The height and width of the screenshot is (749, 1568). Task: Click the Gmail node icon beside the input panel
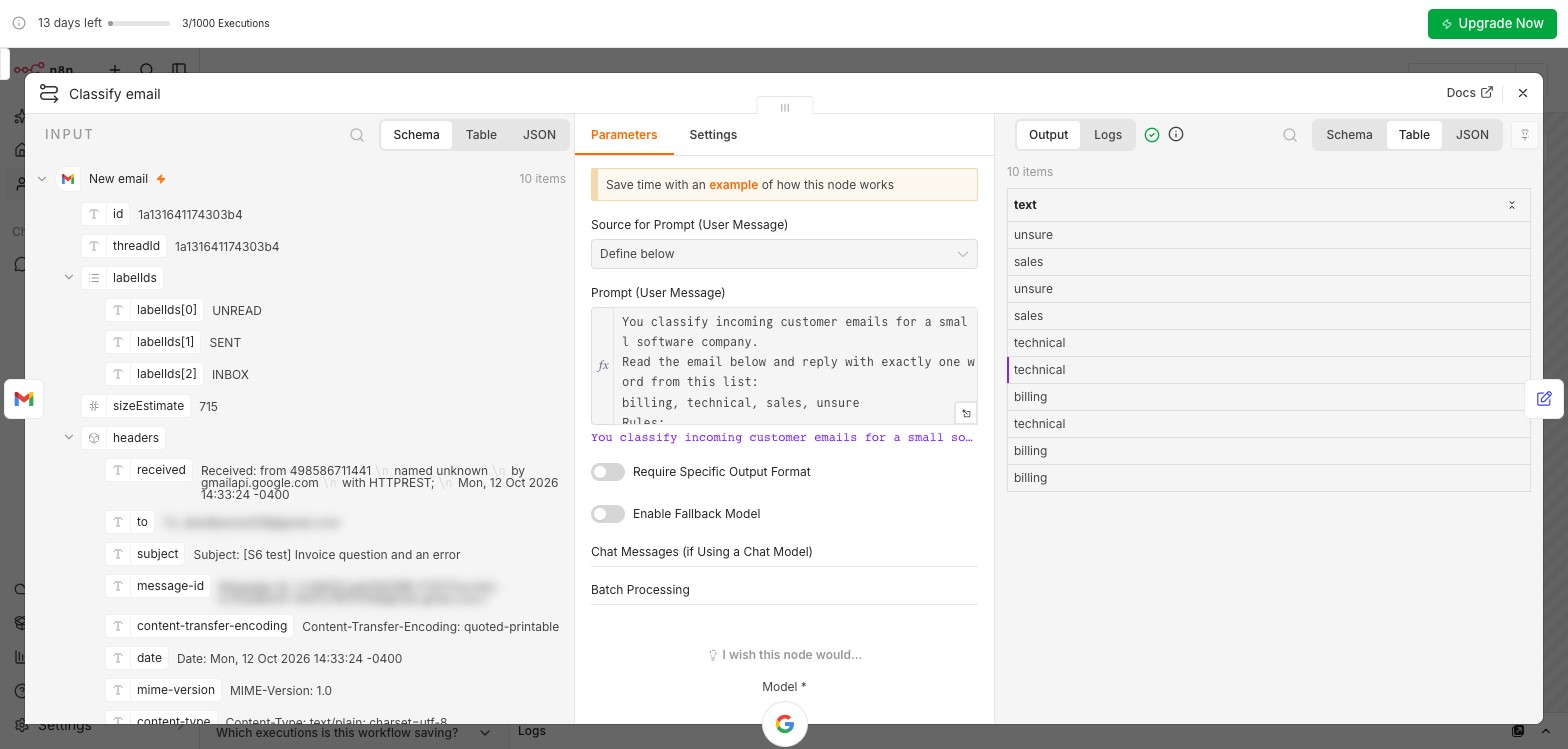[x=24, y=399]
